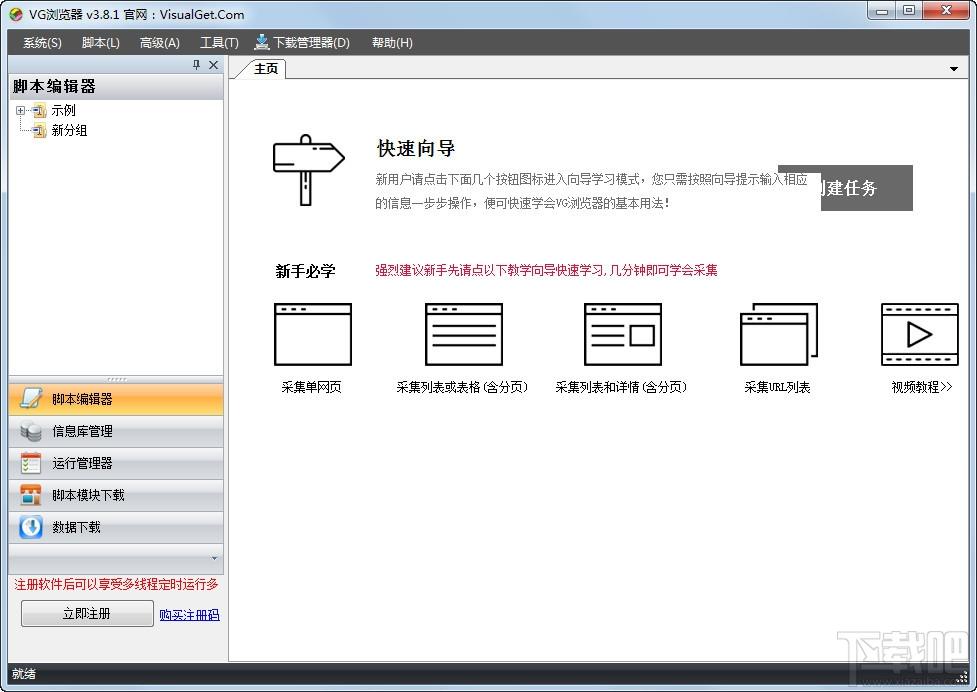Open the 高级(A) menu
Image resolution: width=977 pixels, height=692 pixels.
(x=160, y=43)
